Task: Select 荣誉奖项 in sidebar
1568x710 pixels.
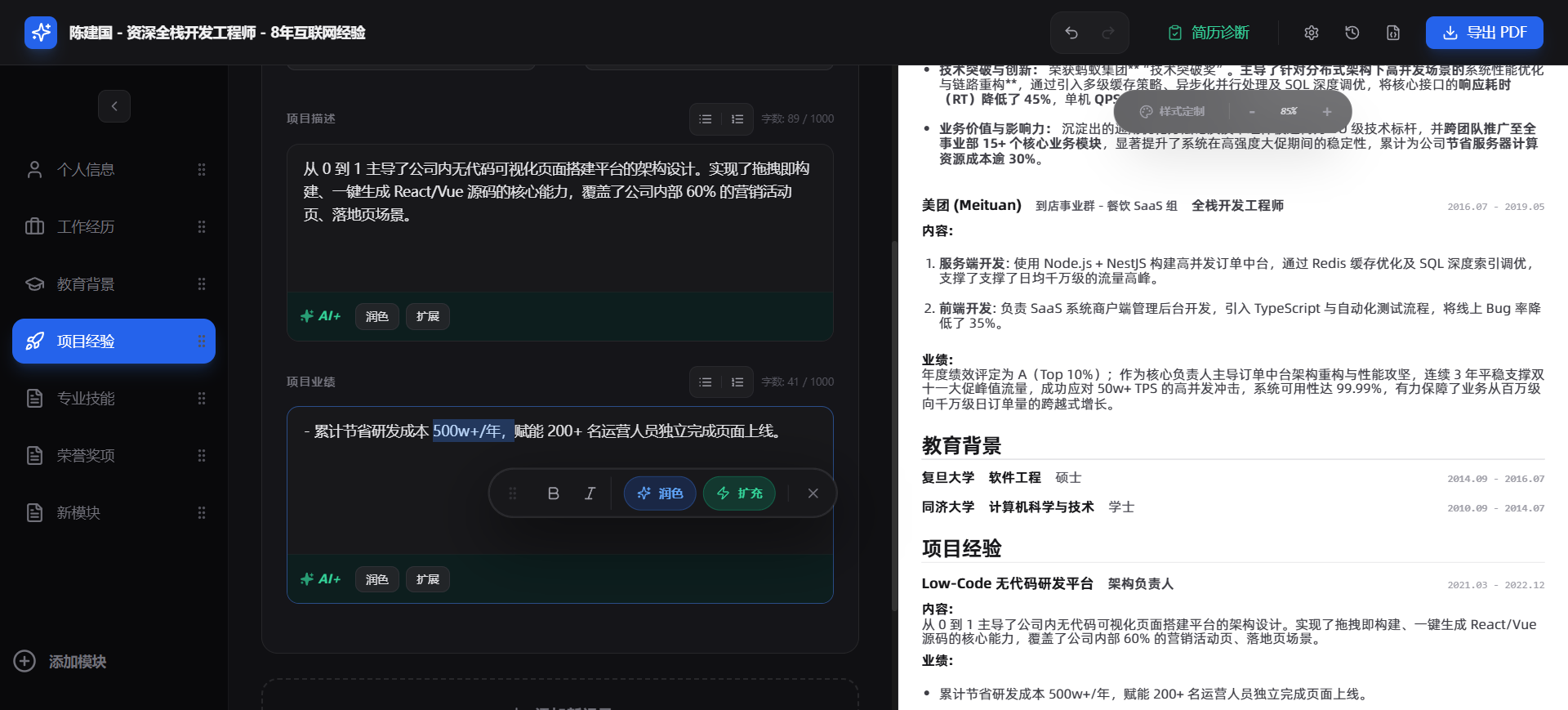Action: (114, 455)
